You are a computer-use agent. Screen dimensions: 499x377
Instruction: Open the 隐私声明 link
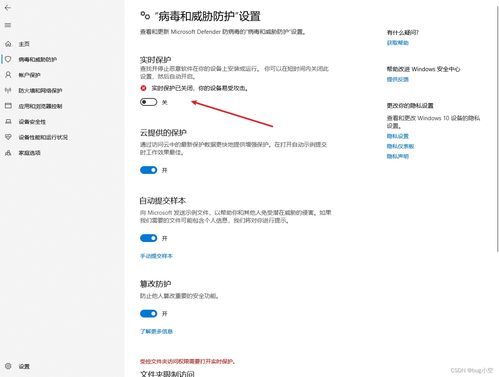click(397, 156)
